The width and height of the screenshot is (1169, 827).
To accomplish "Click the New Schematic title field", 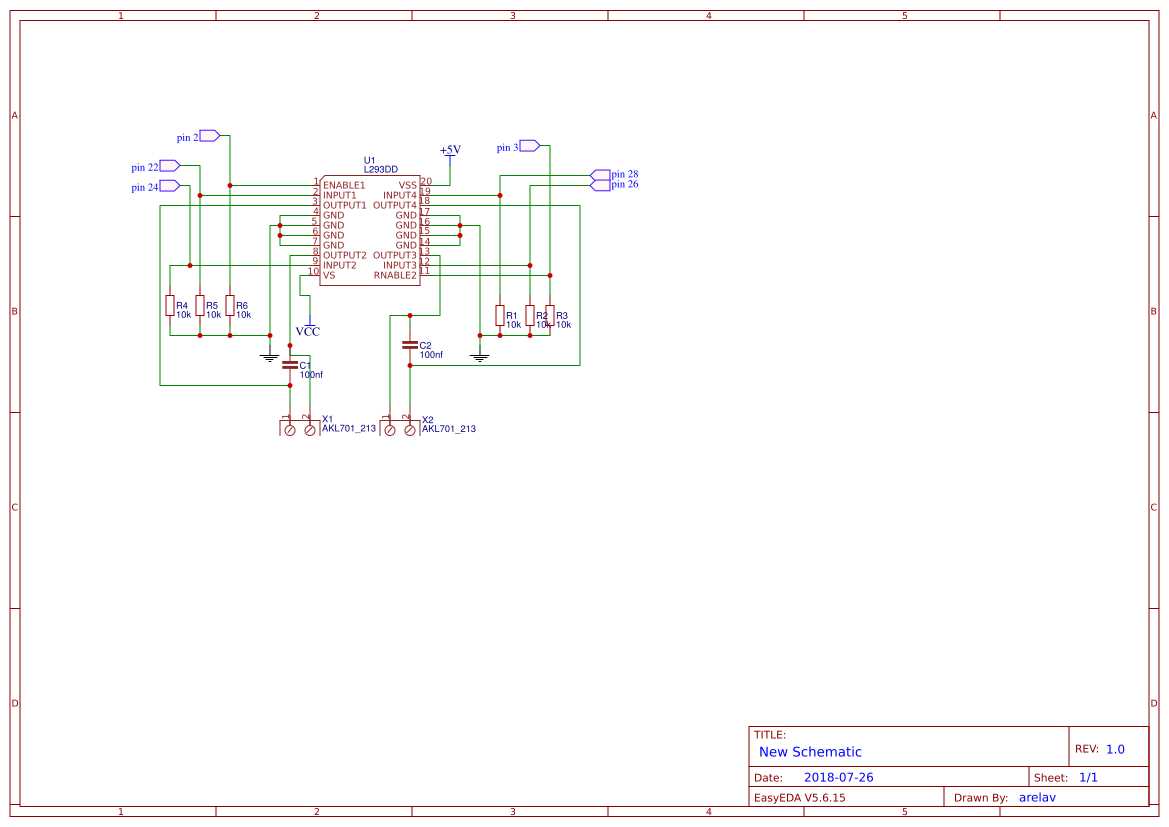I will (810, 752).
